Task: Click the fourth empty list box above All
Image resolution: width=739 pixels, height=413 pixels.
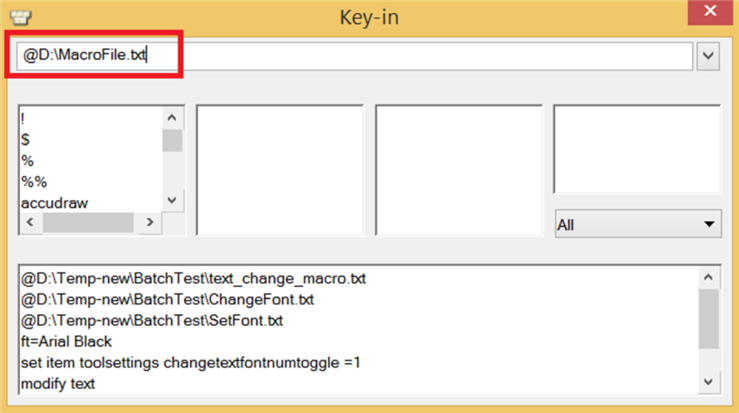Action: click(637, 149)
